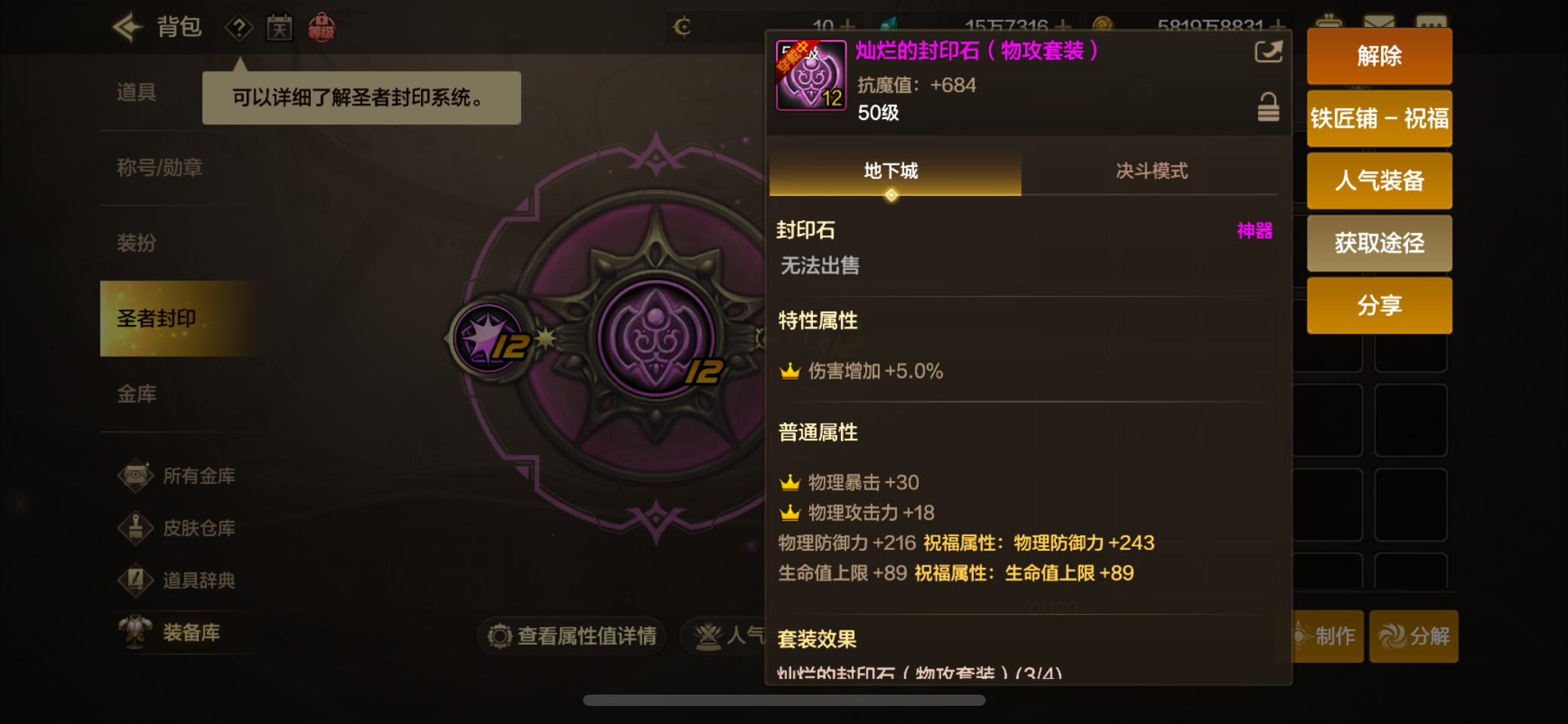Click the 分享 button
This screenshot has width=1568, height=724.
pyautogui.click(x=1379, y=305)
